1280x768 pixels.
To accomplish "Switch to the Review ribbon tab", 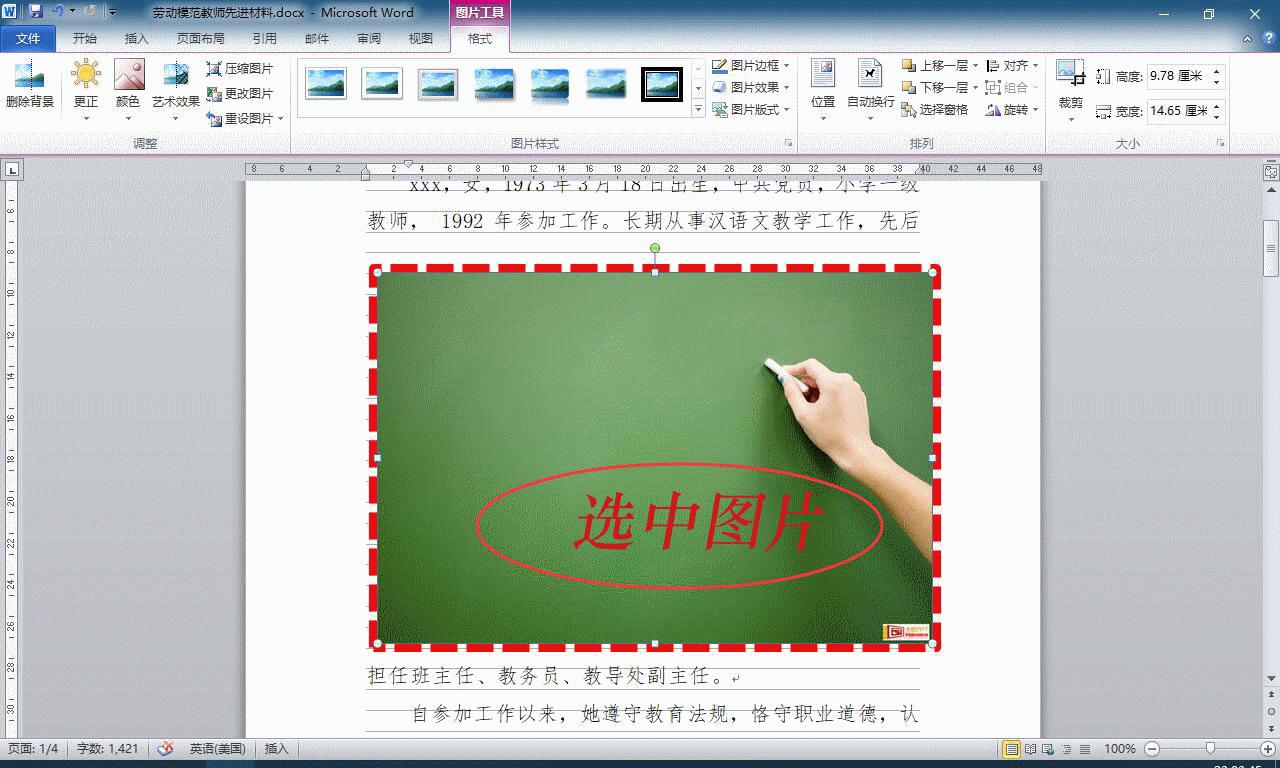I will 369,38.
